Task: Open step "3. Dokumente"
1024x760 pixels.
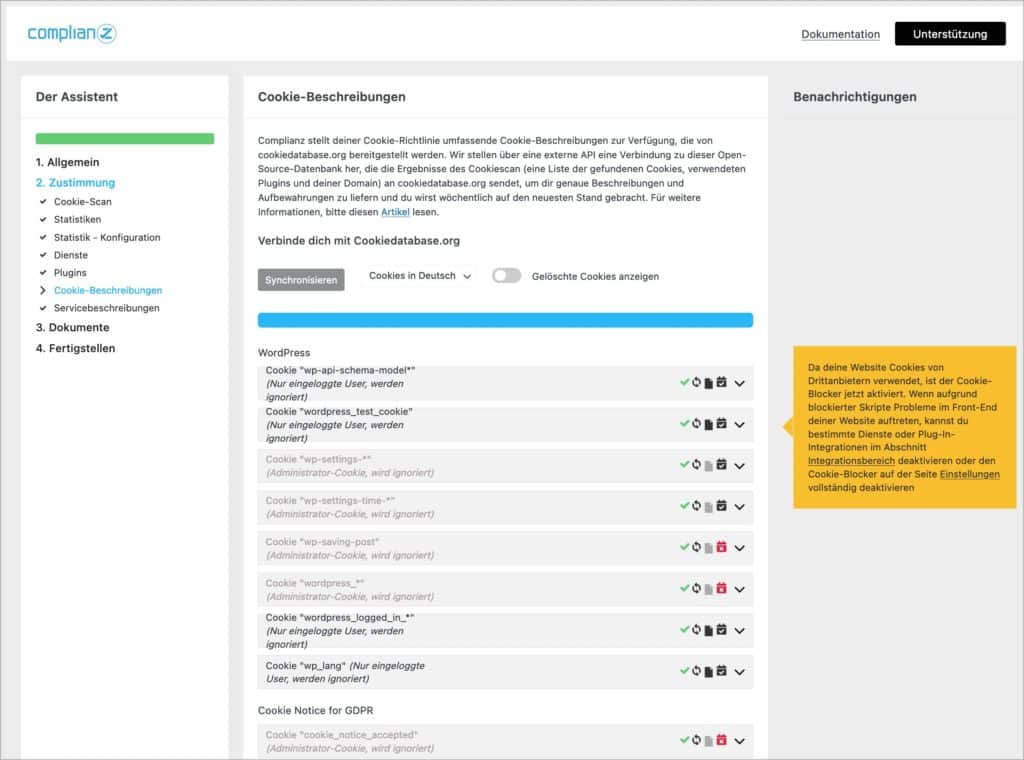Action: 72,327
